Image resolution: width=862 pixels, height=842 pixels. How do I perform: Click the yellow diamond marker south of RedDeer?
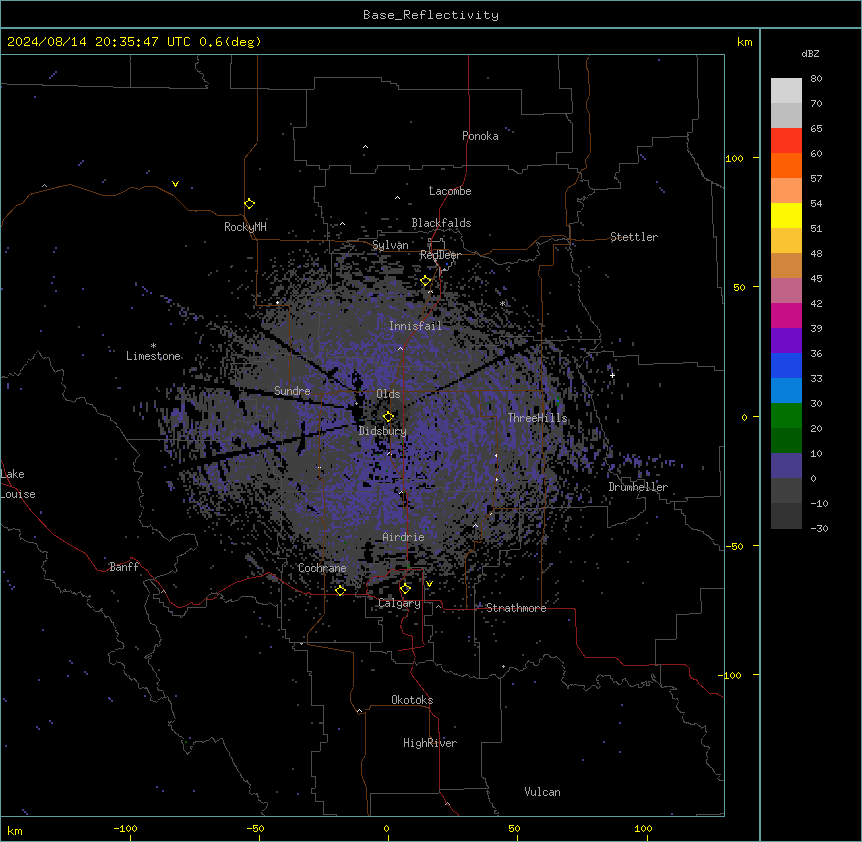426,281
